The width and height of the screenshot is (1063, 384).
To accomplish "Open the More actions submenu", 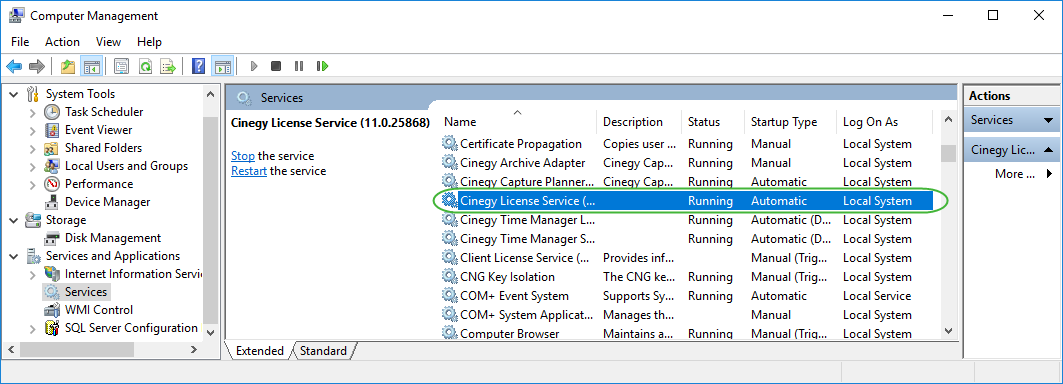I will pyautogui.click(x=1023, y=174).
